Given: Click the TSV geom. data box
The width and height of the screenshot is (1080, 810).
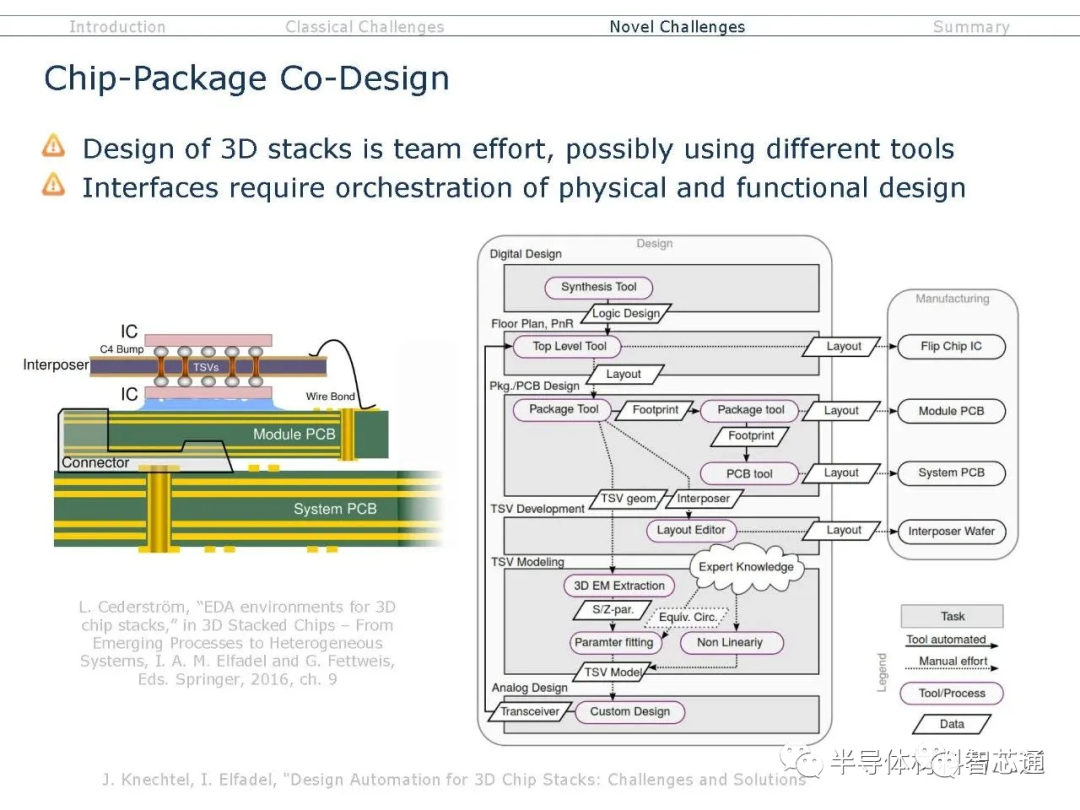Looking at the screenshot, I should [628, 499].
